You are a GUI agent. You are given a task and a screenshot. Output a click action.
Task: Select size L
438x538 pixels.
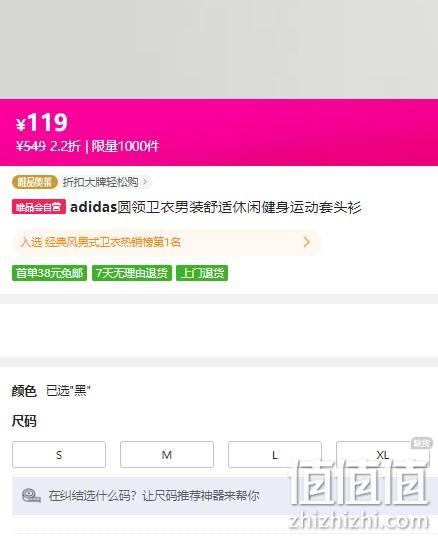tap(274, 455)
